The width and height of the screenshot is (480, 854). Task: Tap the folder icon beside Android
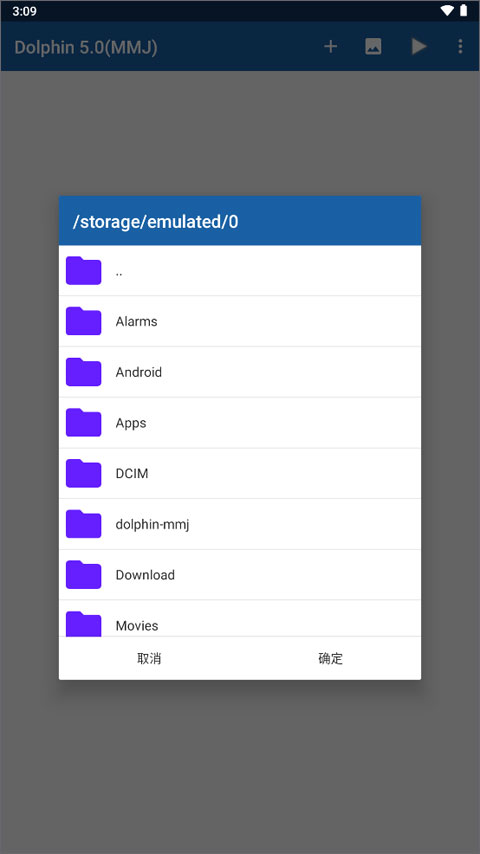[83, 371]
